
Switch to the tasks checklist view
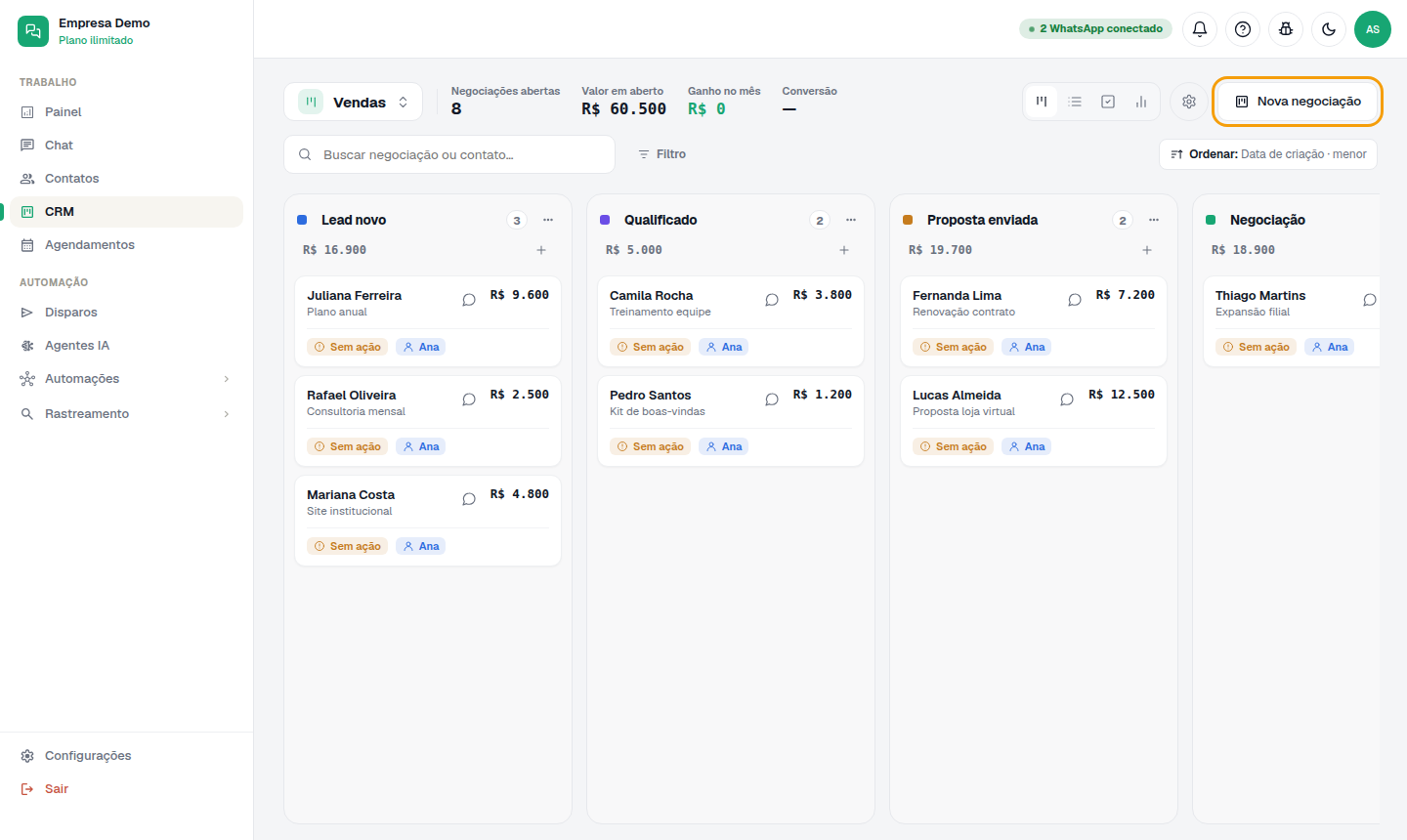pos(1108,102)
